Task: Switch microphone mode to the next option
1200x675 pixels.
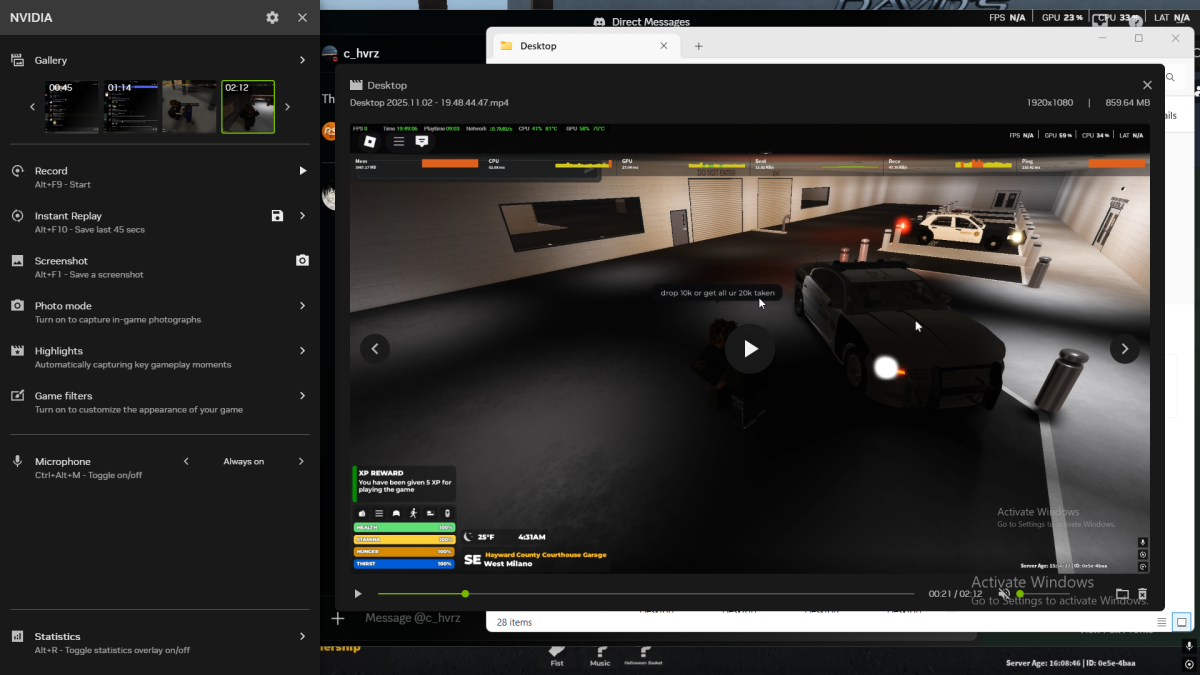Action: pos(301,462)
